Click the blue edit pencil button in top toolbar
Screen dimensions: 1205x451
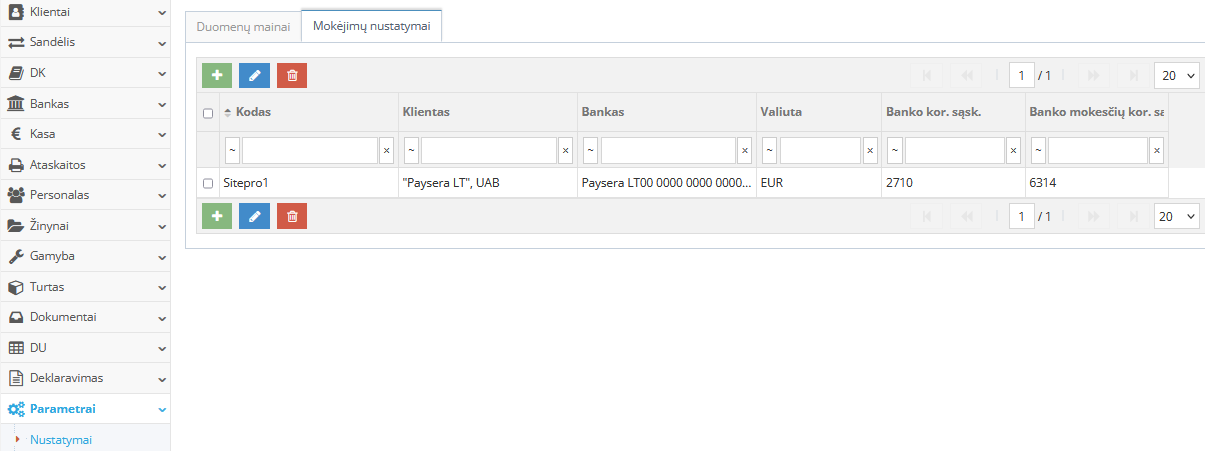coord(254,76)
